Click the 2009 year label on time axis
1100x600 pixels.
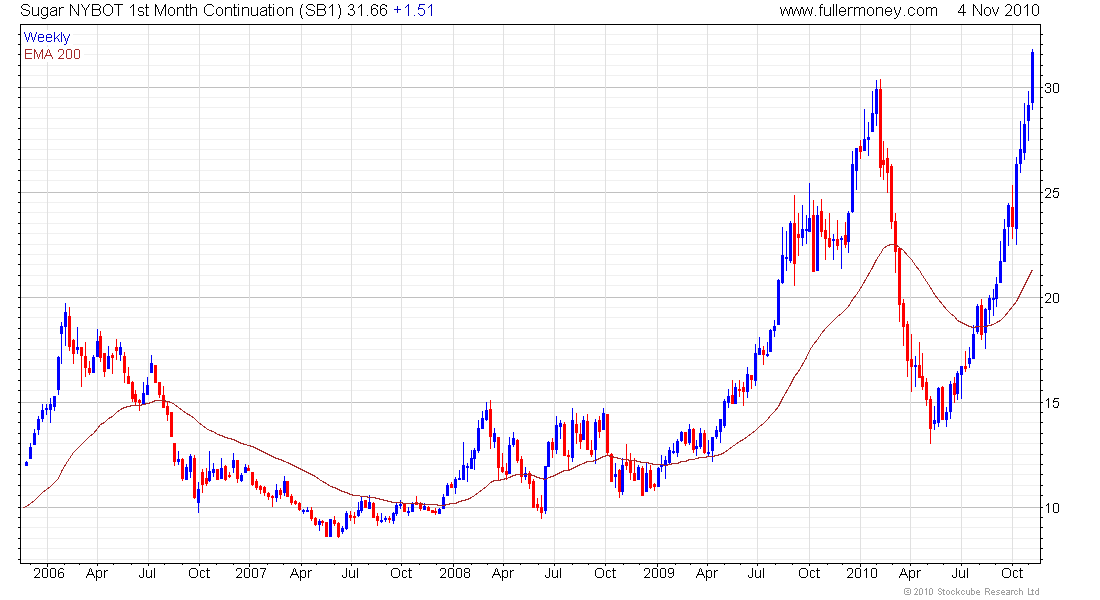[x=659, y=573]
